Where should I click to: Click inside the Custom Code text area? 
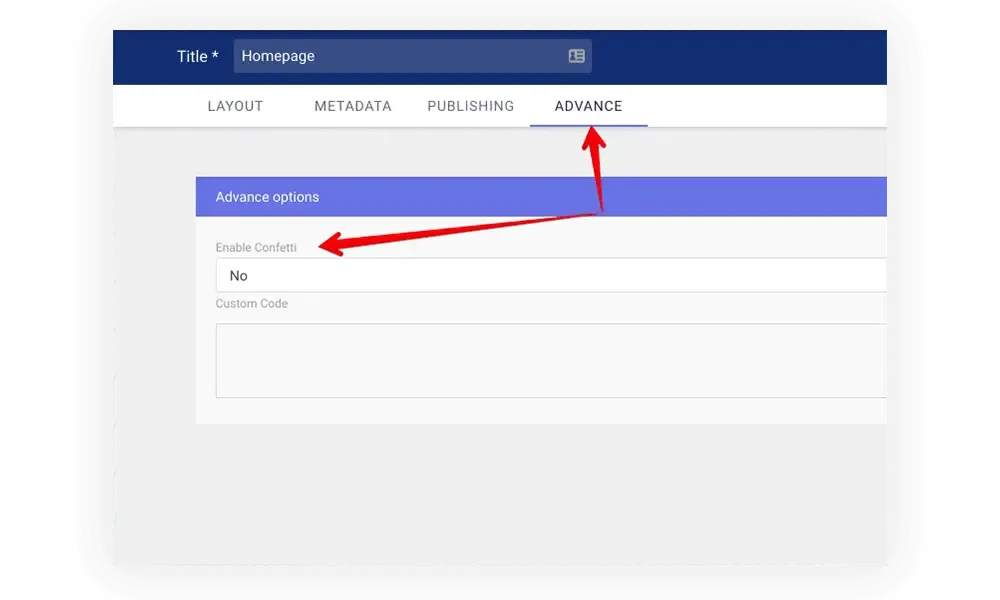coord(551,361)
